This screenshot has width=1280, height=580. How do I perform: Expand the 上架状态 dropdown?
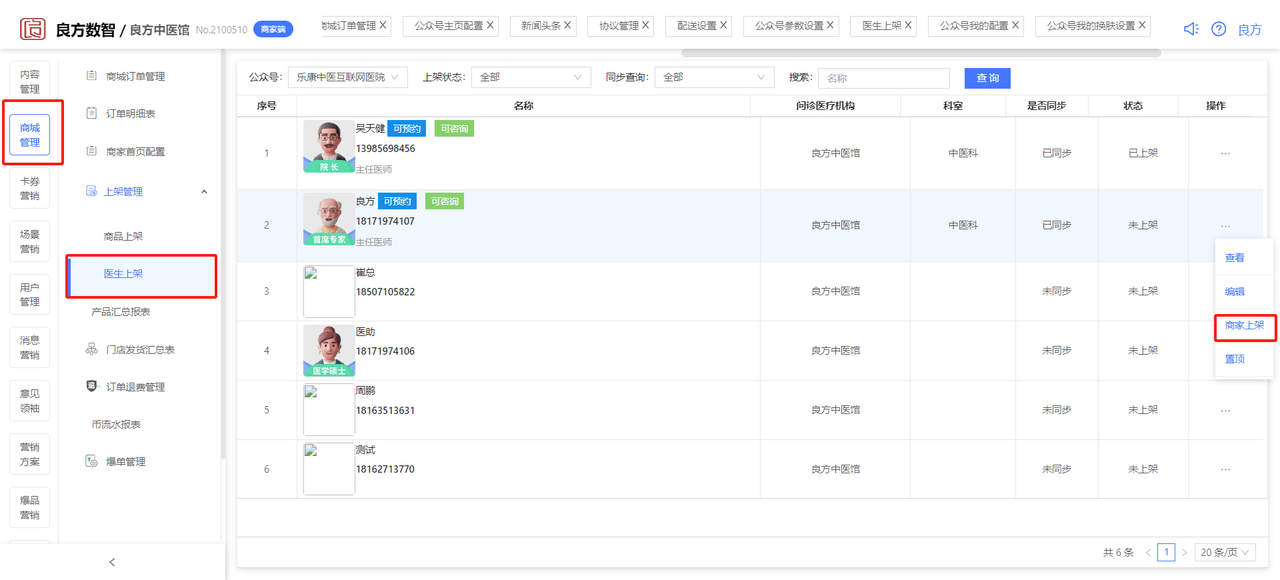(531, 77)
